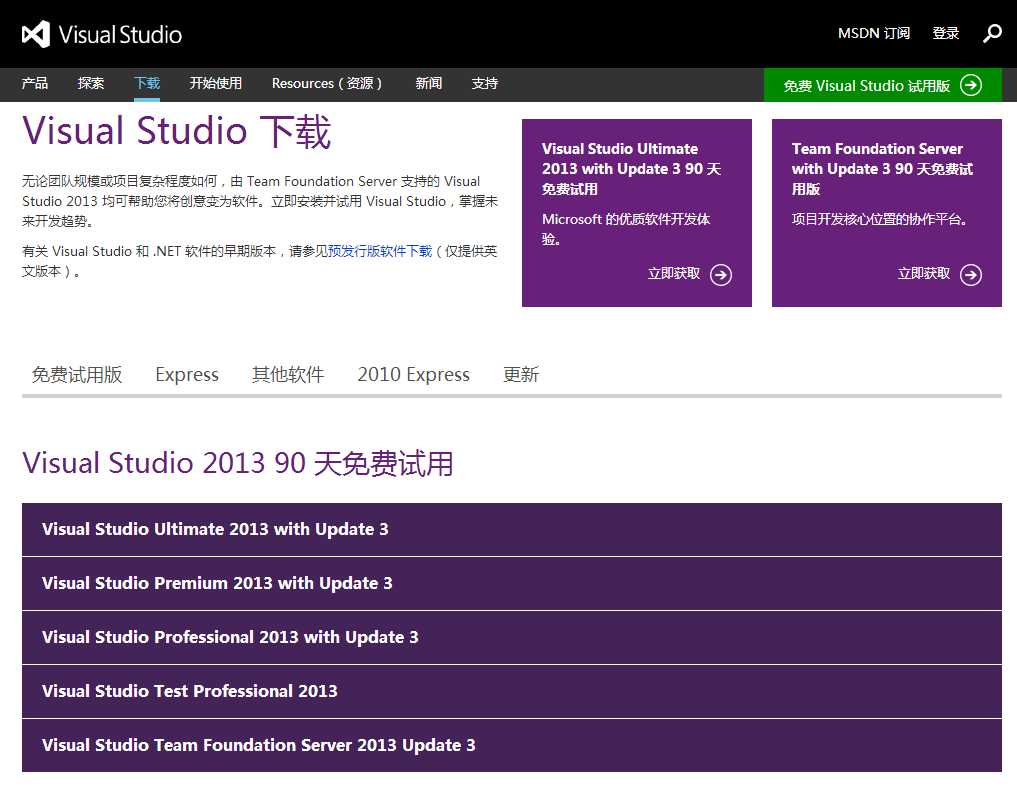Viewport: 1017px width, 787px height.
Task: Open Resources (资源) menu
Action: click(328, 83)
